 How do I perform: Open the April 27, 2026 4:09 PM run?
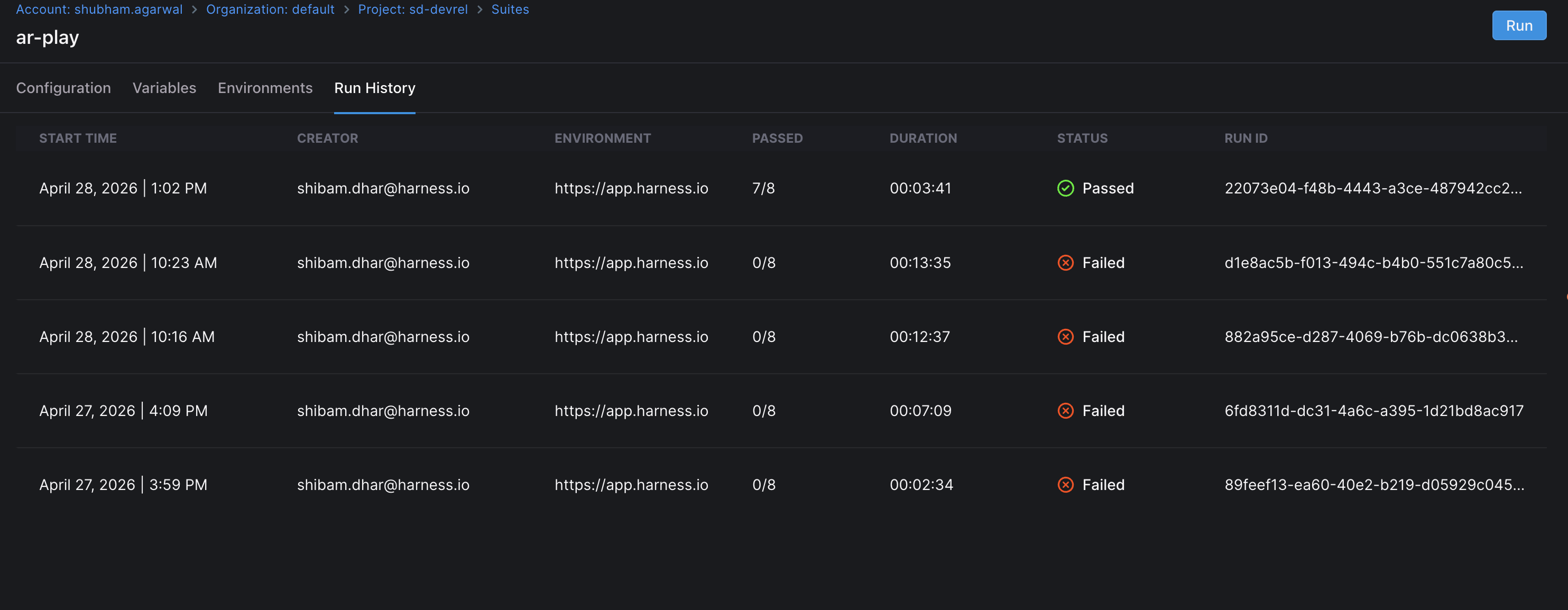point(781,411)
